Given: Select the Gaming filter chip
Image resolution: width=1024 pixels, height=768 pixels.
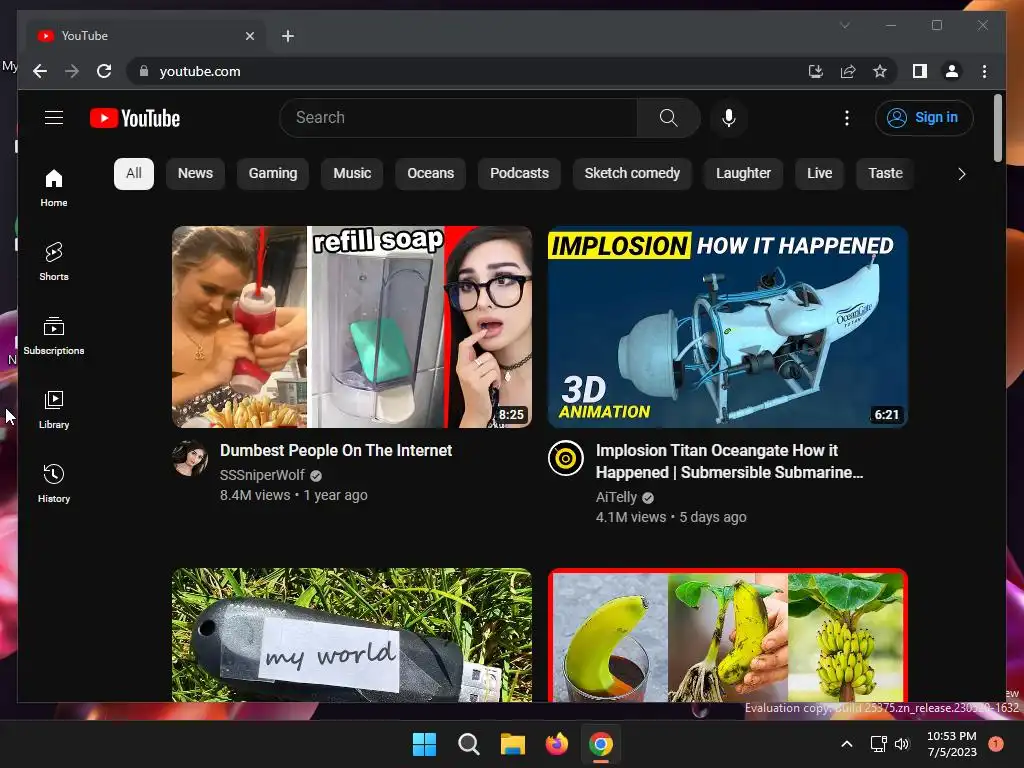Looking at the screenshot, I should (x=273, y=174).
